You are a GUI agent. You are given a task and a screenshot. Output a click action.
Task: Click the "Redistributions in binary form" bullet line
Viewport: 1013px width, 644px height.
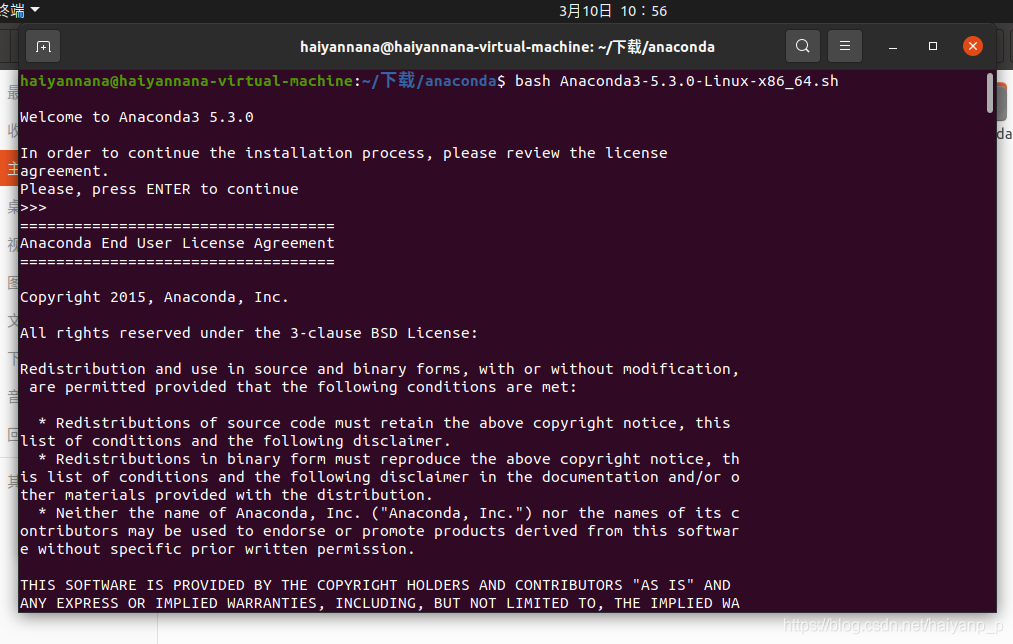pyautogui.click(x=388, y=459)
